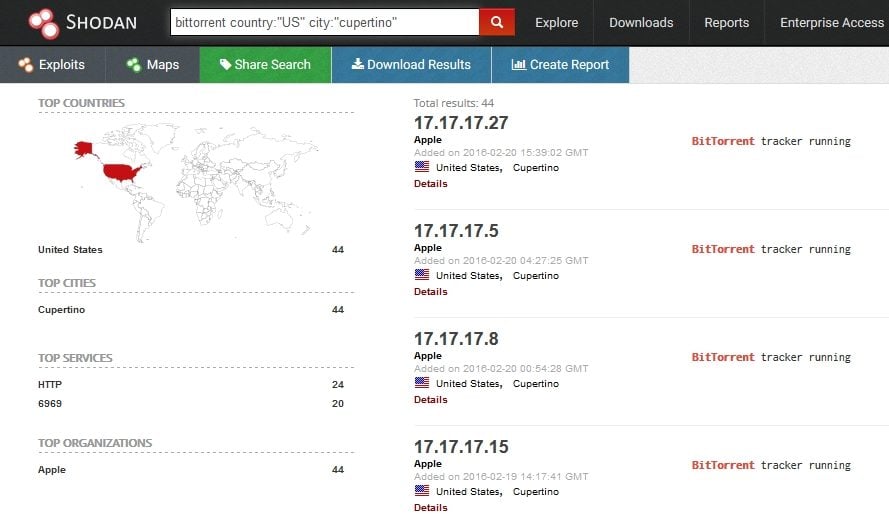Click the Exploits bubbles icon
Image resolution: width=889 pixels, height=531 pixels.
coord(26,65)
